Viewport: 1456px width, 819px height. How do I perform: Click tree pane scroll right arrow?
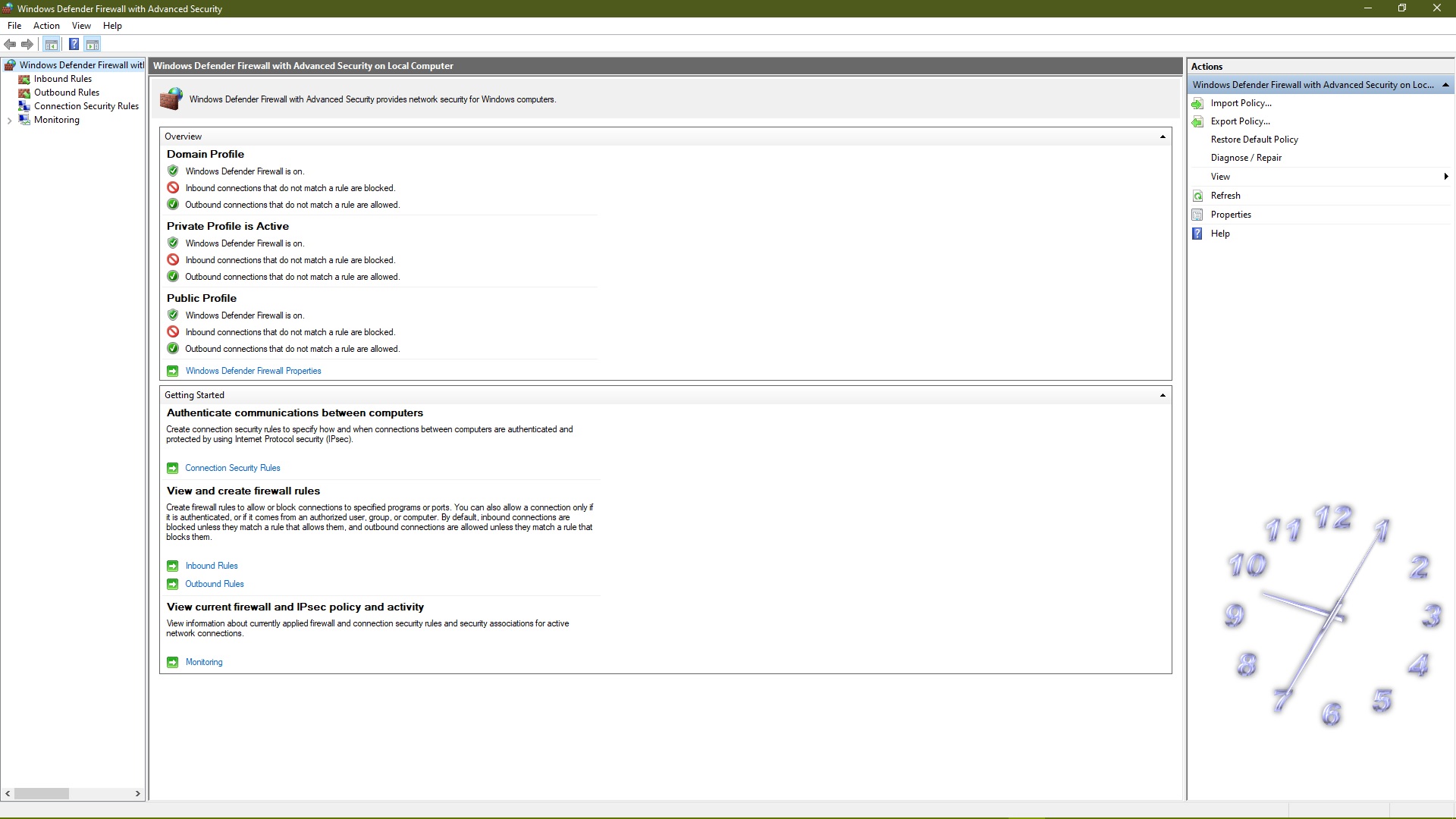(x=137, y=793)
